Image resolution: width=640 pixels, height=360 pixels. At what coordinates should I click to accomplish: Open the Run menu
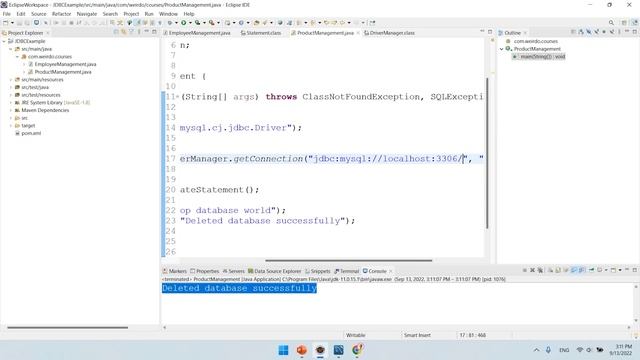tap(149, 13)
